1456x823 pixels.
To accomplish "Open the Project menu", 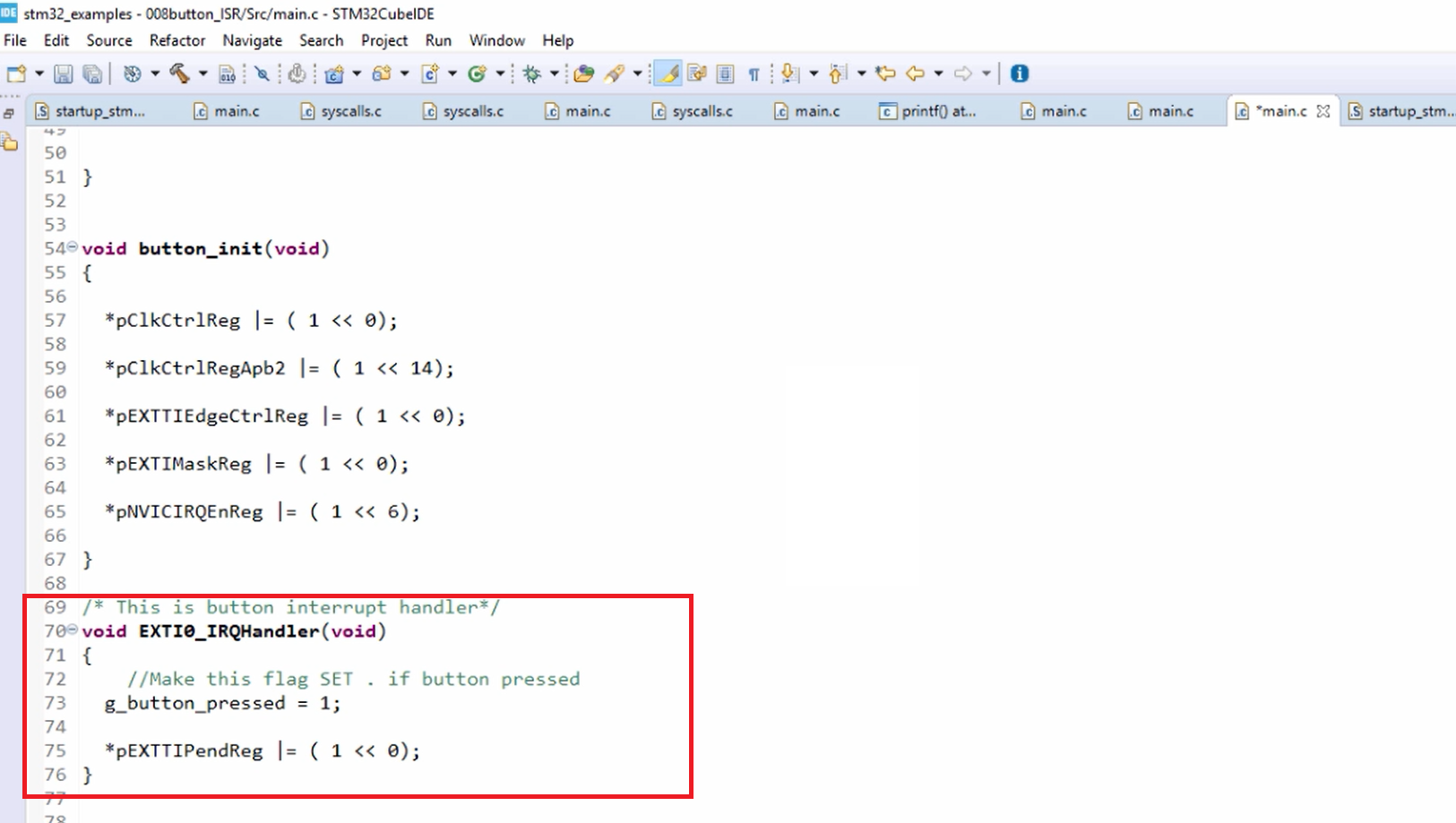I will [383, 40].
